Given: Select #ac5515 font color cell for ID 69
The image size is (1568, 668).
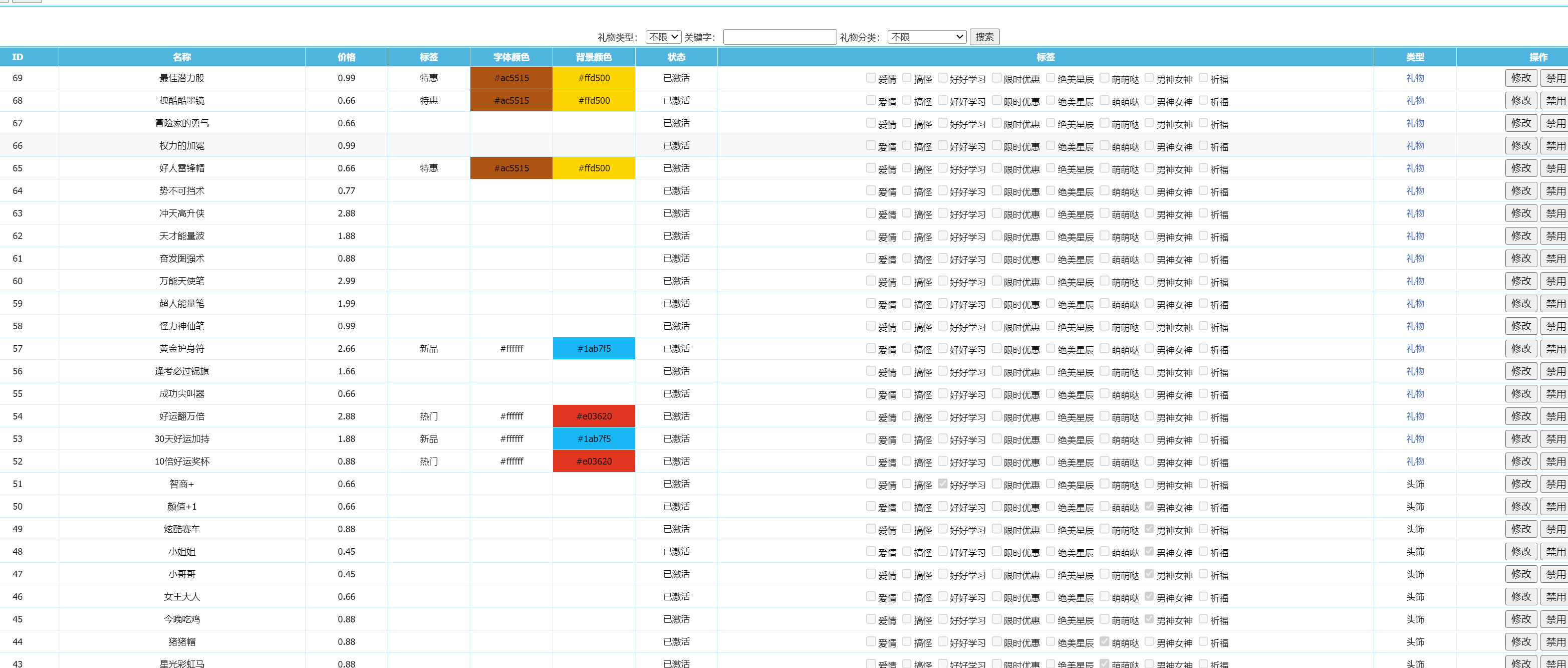Looking at the screenshot, I should pyautogui.click(x=511, y=78).
